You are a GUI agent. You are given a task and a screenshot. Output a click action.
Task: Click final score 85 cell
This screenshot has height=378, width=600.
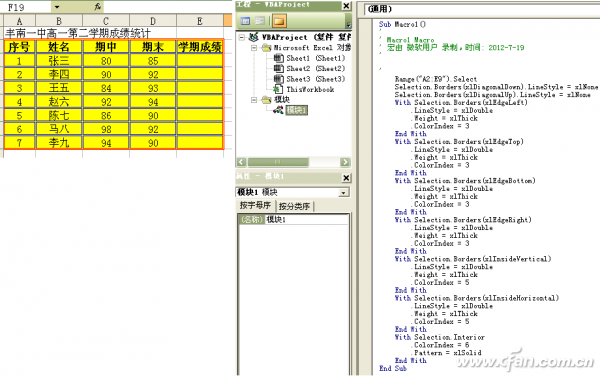coord(153,60)
